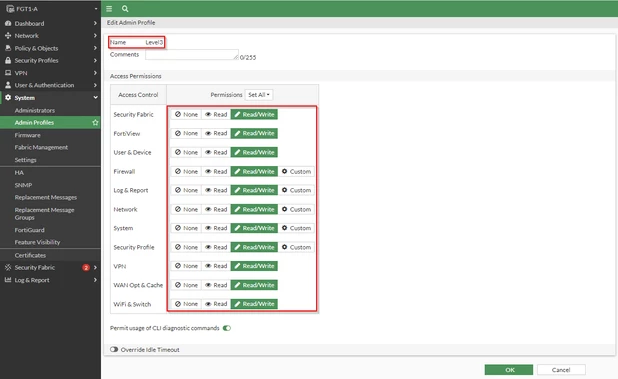Select Custom for Log & Report permission
618x379 pixels.
click(296, 190)
